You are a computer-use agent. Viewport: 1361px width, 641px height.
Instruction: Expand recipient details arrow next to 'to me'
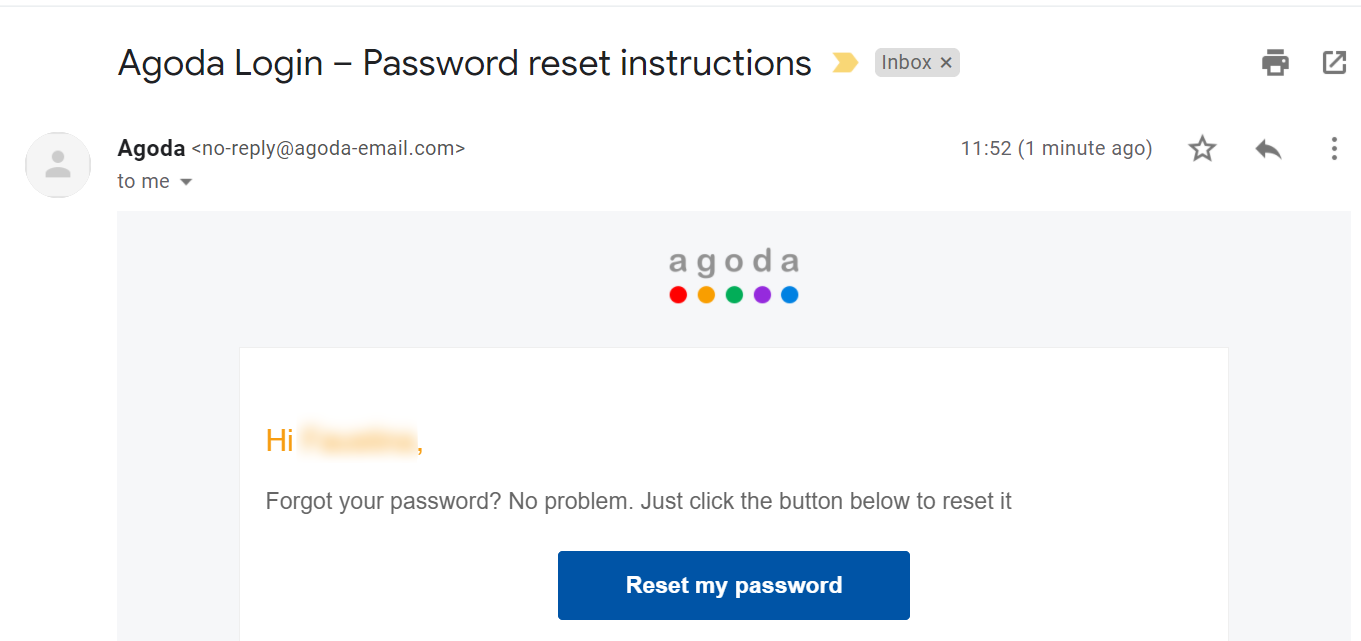point(186,182)
